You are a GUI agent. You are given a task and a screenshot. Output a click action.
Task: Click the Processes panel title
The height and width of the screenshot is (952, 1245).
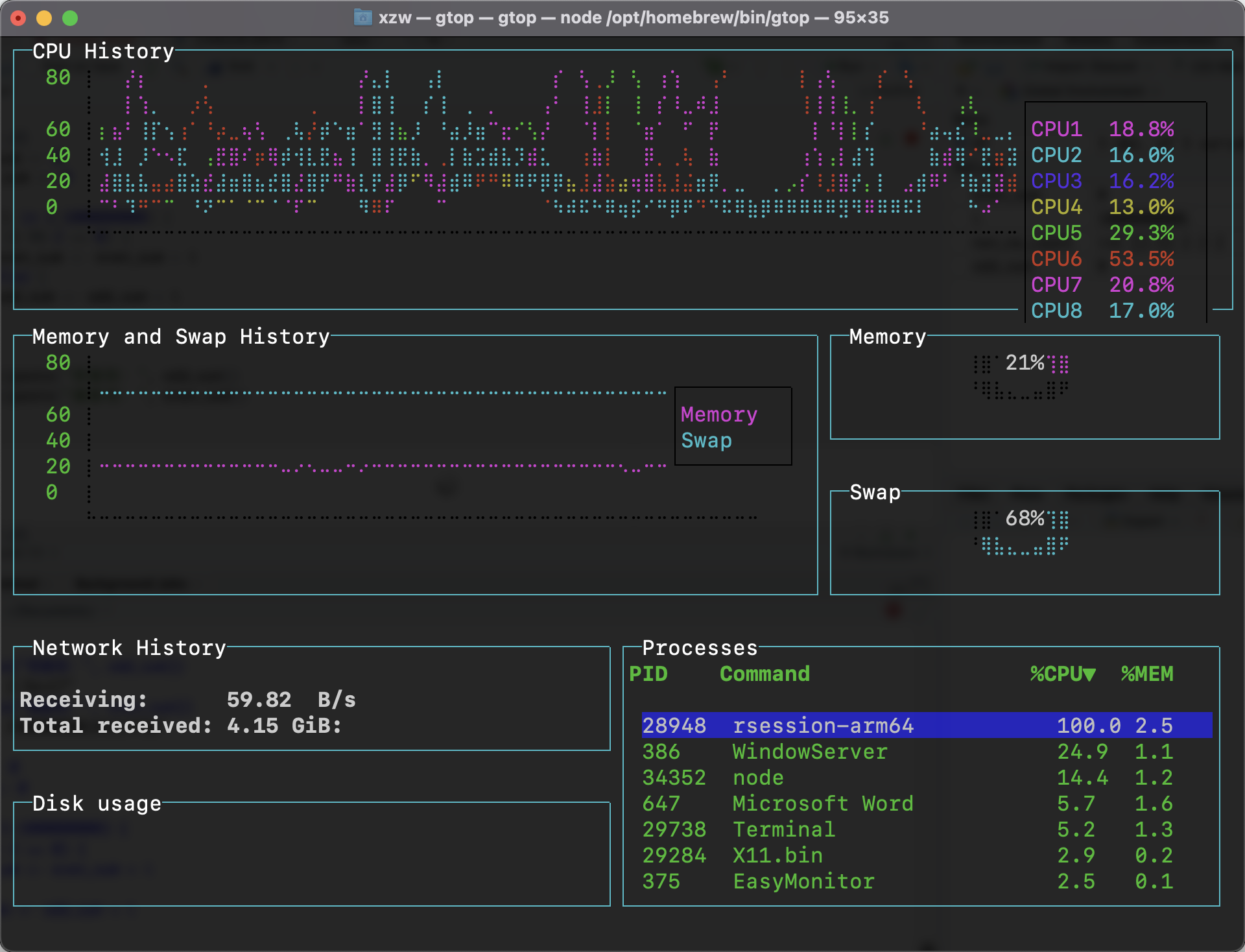[700, 648]
